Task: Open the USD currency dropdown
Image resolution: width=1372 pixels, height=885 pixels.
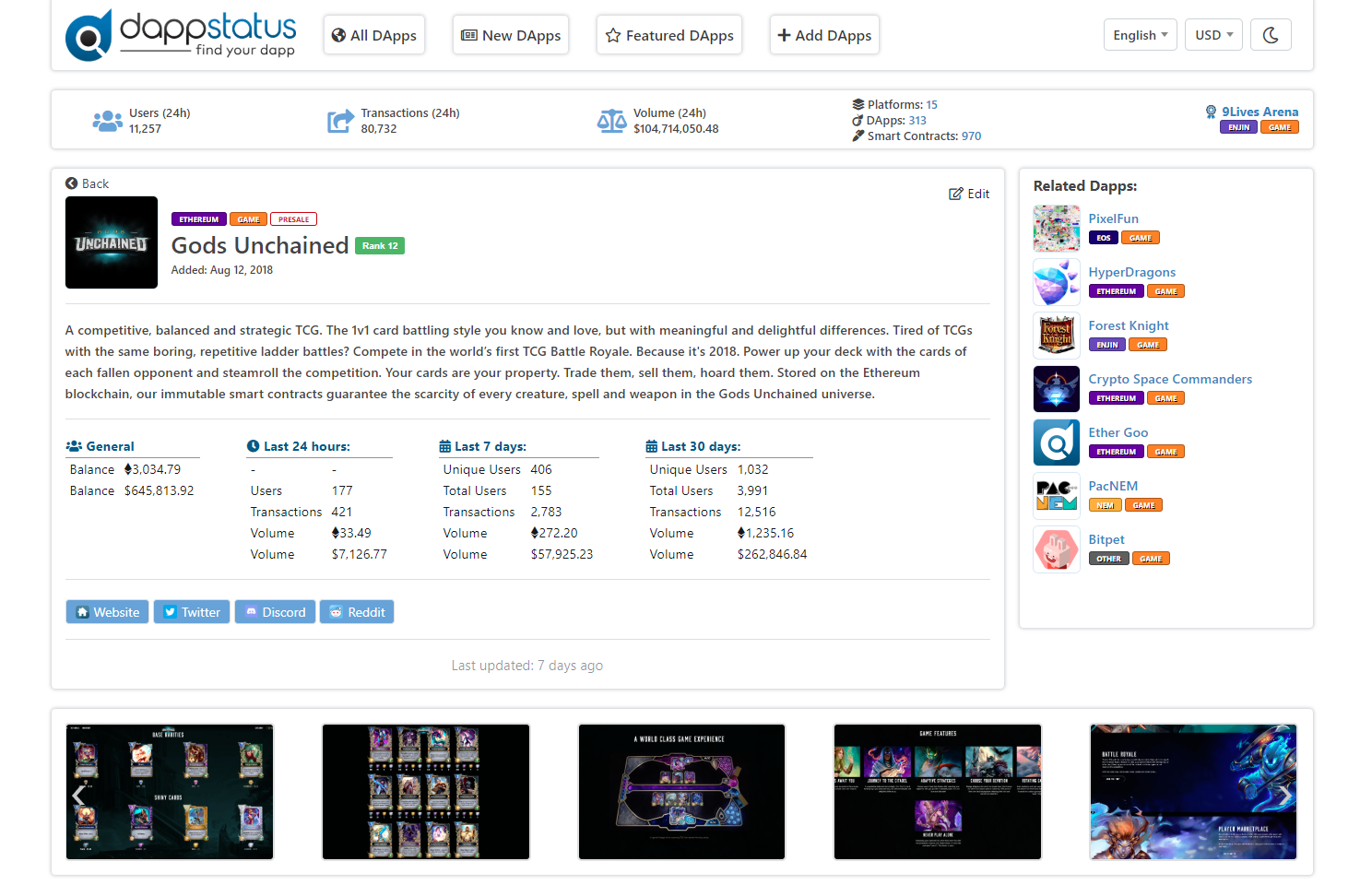Action: coord(1213,34)
